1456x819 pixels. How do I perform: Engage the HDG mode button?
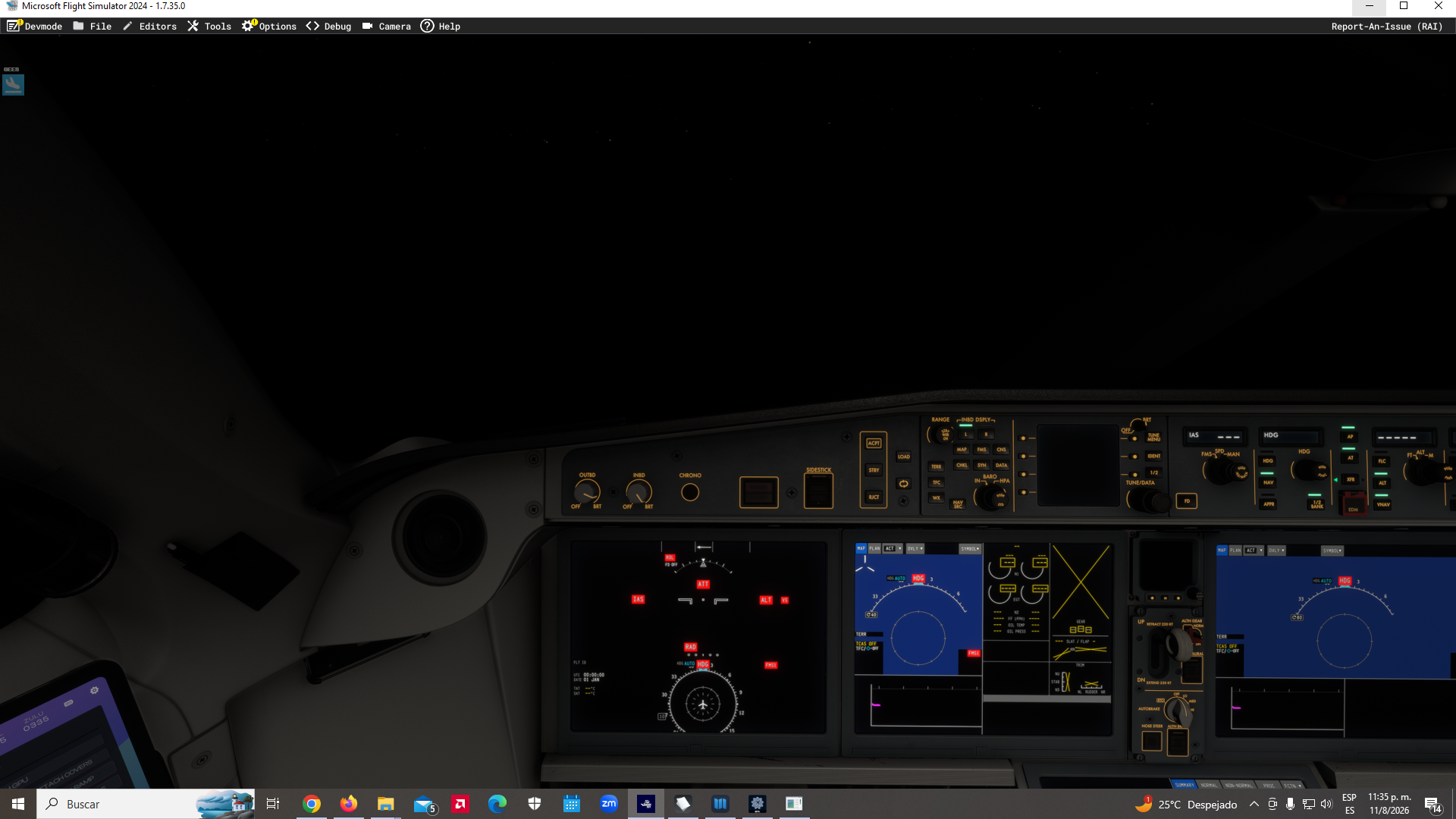1268,461
